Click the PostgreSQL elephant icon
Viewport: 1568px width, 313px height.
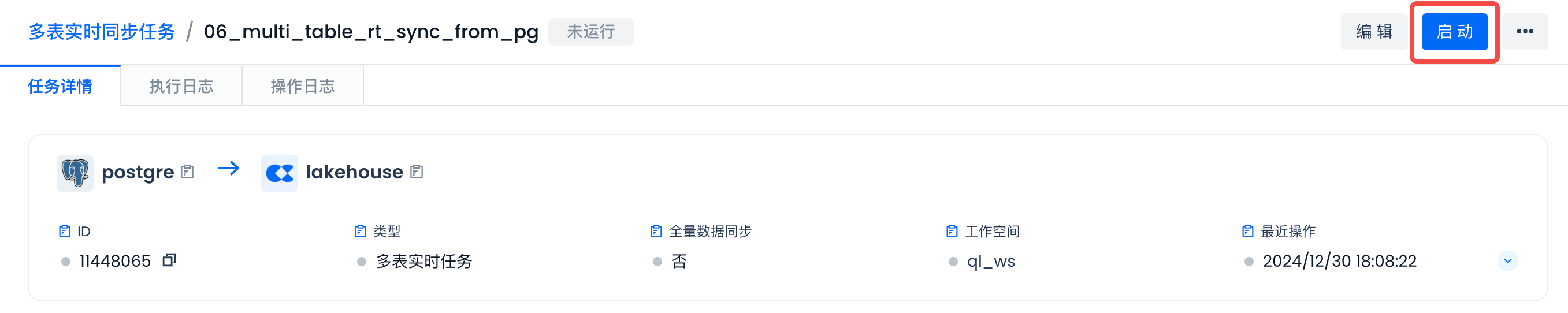point(75,173)
